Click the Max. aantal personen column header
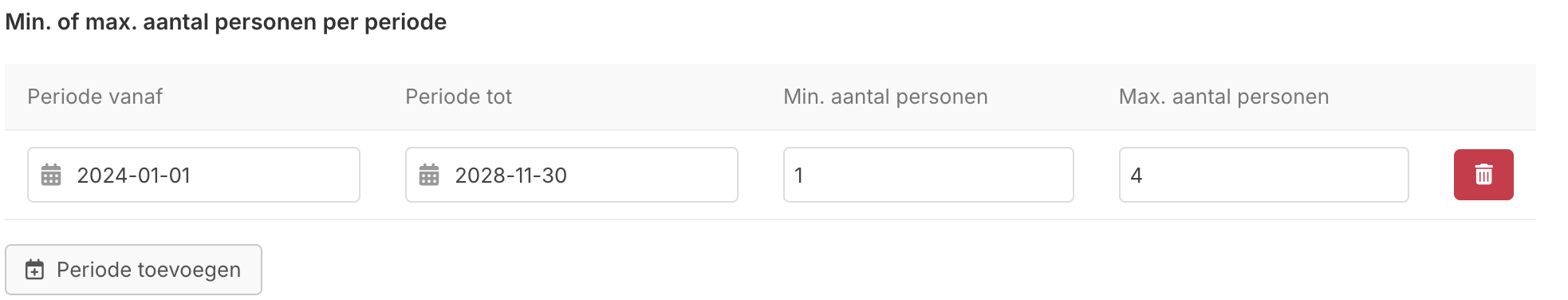 [1223, 97]
